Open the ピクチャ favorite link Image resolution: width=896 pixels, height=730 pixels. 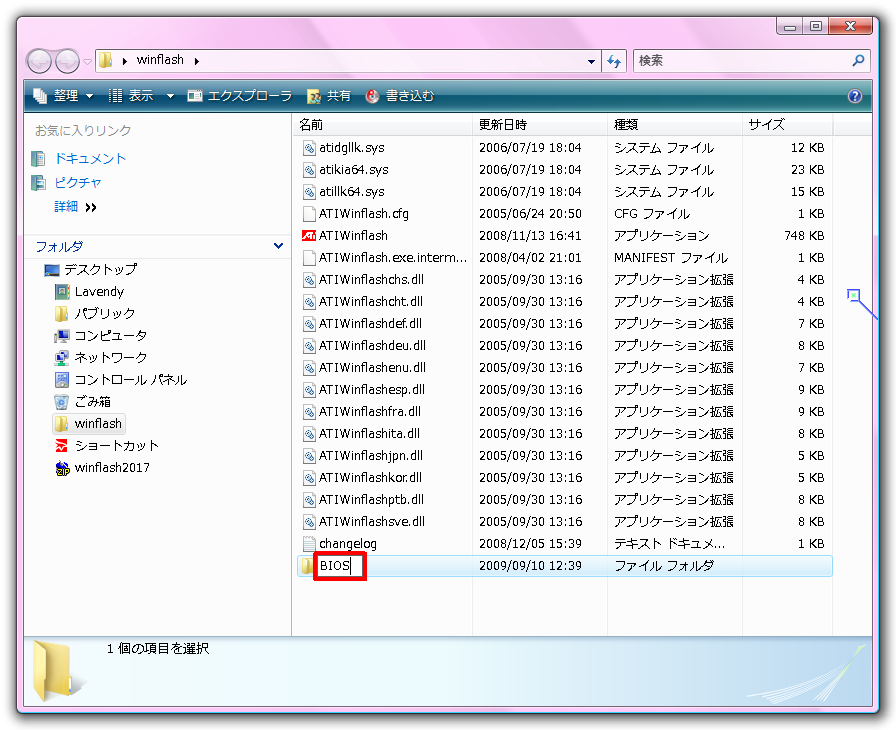78,183
